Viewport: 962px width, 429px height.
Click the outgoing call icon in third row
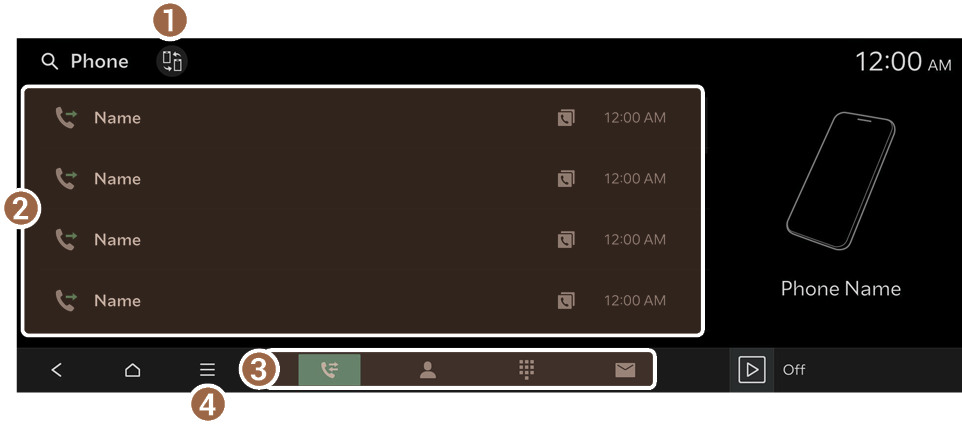(x=66, y=239)
